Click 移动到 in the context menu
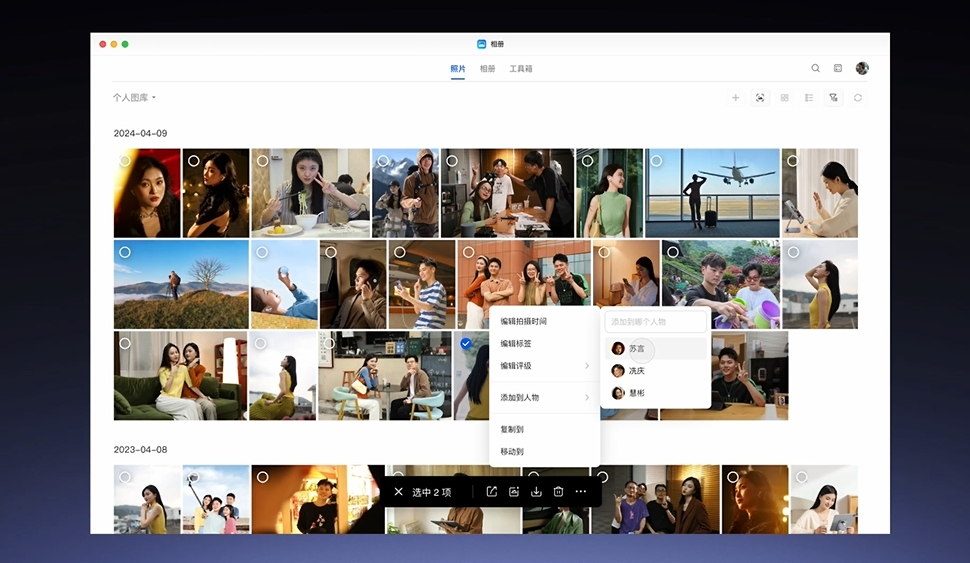The width and height of the screenshot is (970, 563). coord(512,451)
